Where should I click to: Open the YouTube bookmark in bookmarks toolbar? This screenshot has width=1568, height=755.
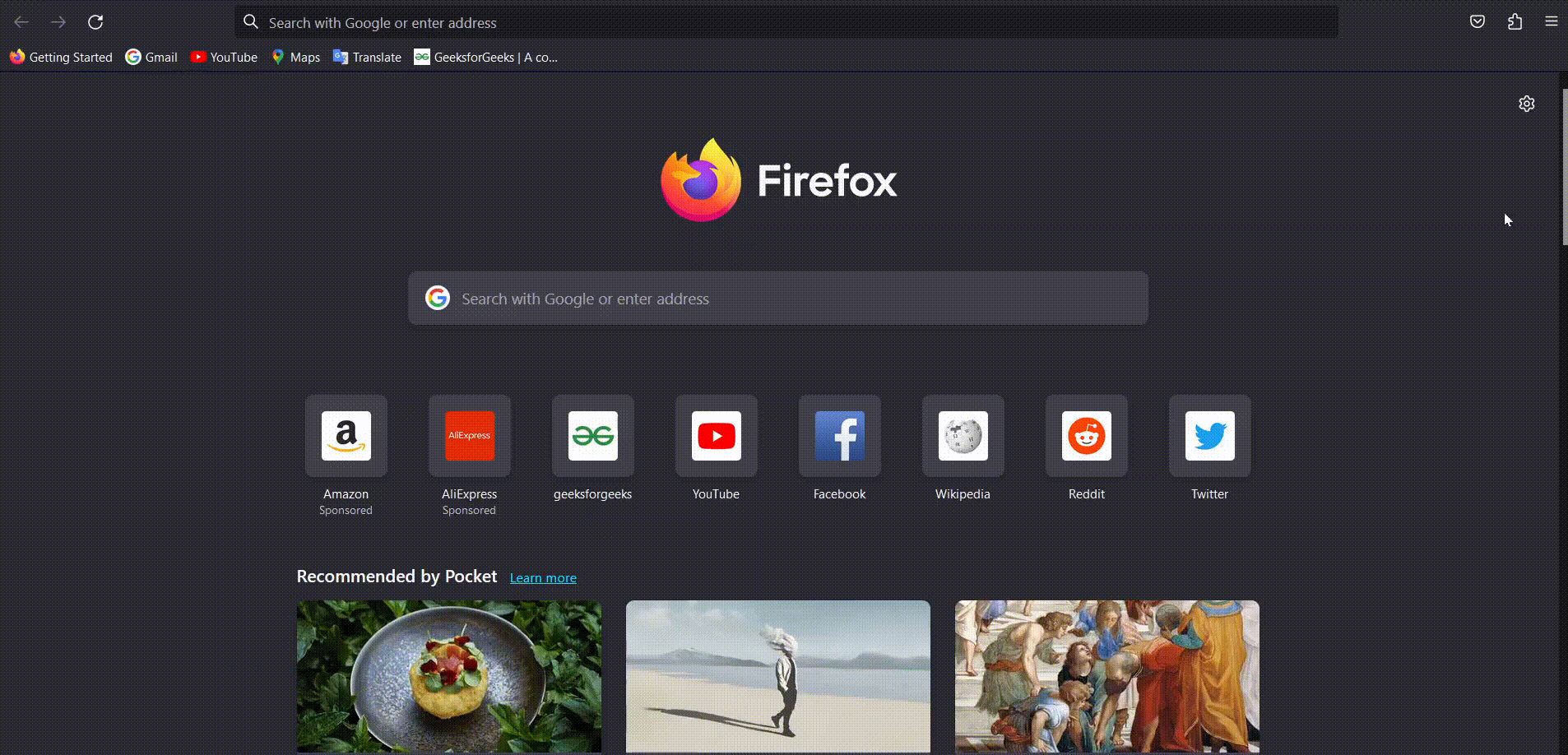click(x=224, y=57)
